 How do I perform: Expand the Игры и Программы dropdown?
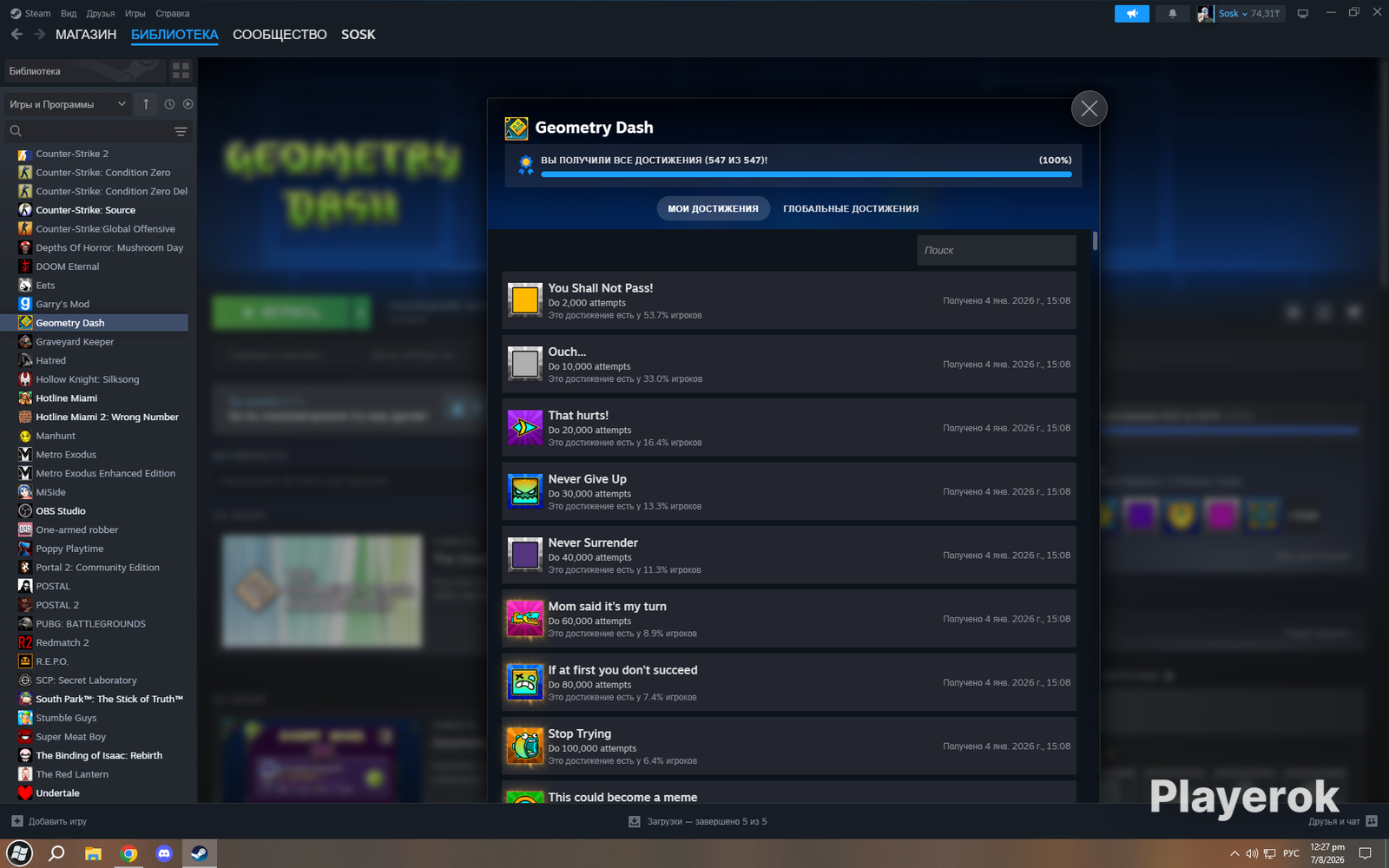pos(68,104)
